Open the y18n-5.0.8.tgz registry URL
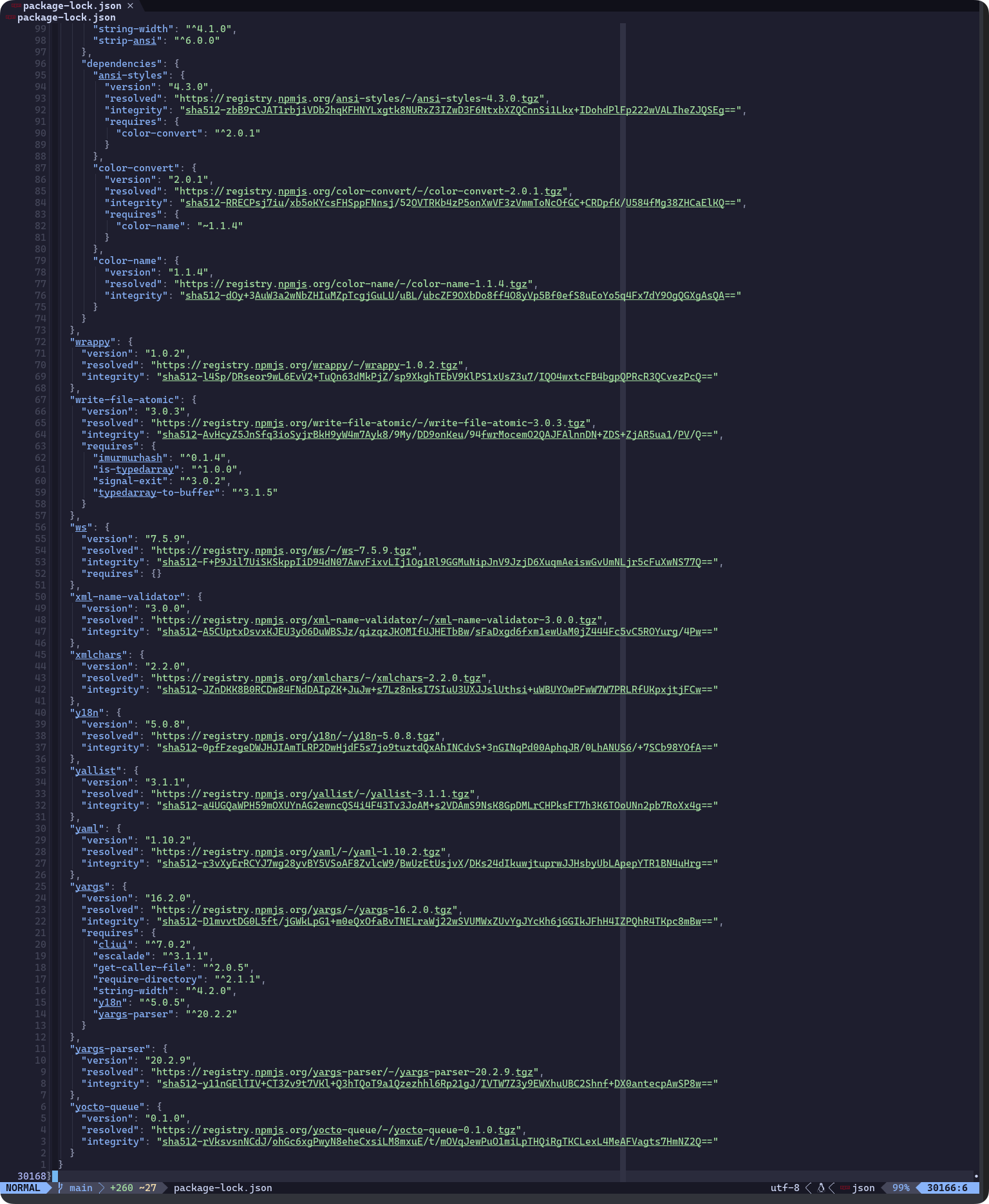 (x=296, y=736)
